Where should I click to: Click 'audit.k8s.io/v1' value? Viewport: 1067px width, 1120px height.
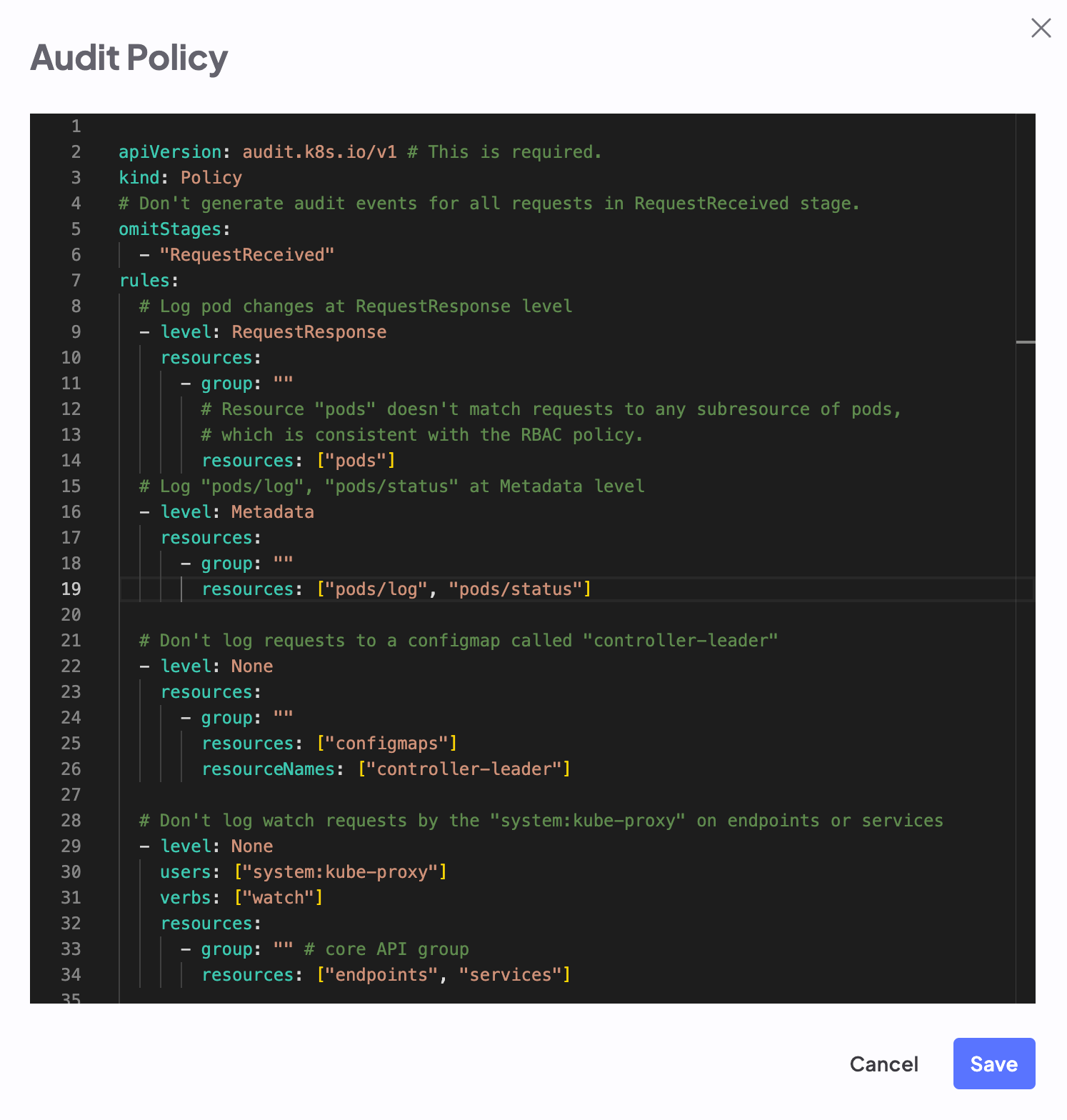click(319, 152)
